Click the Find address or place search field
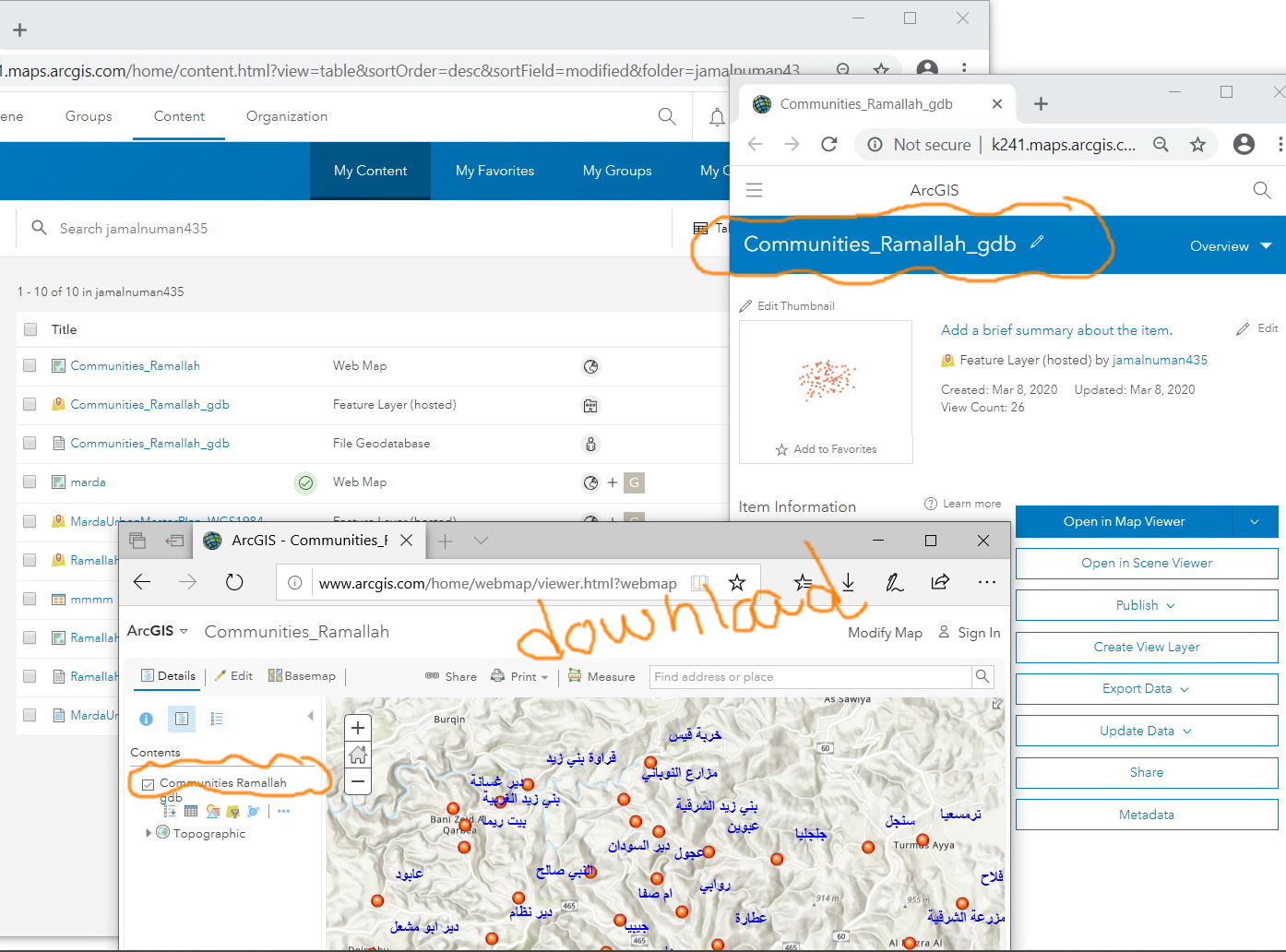This screenshot has width=1286, height=952. point(811,676)
